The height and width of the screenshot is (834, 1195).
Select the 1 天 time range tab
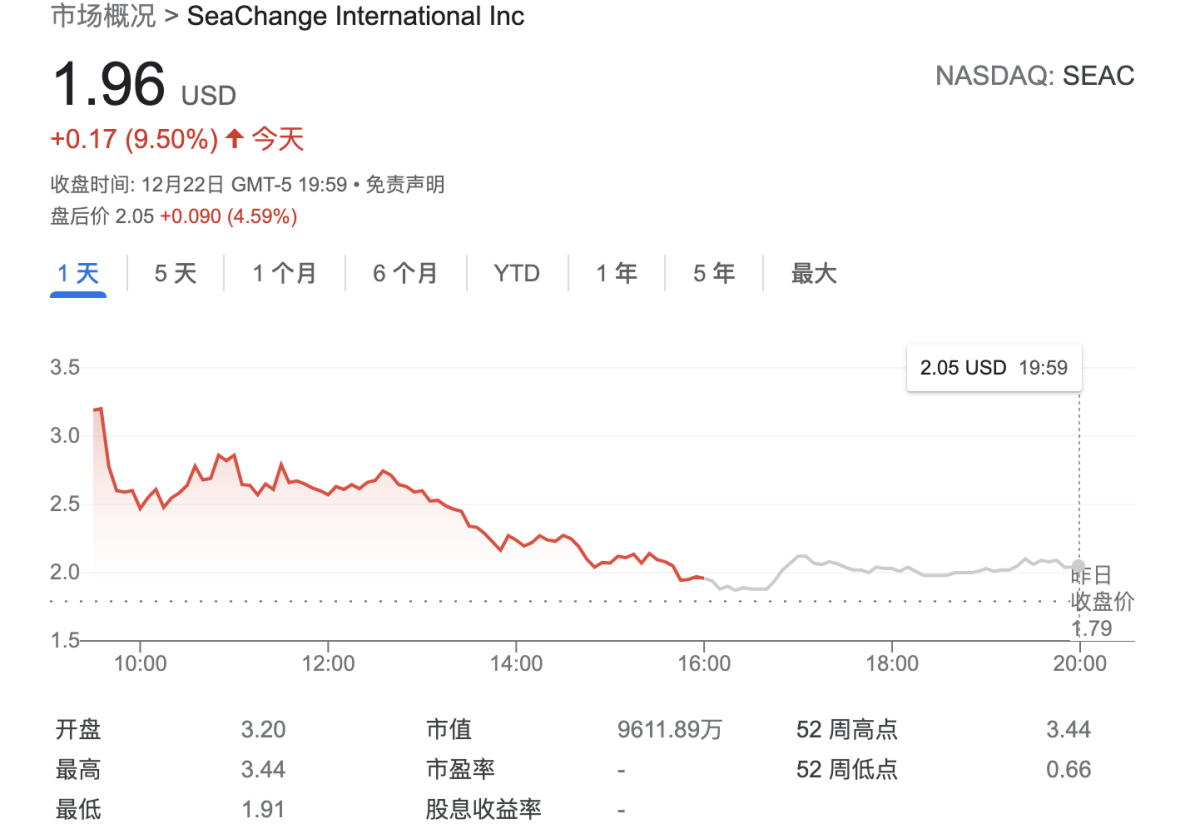click(78, 273)
